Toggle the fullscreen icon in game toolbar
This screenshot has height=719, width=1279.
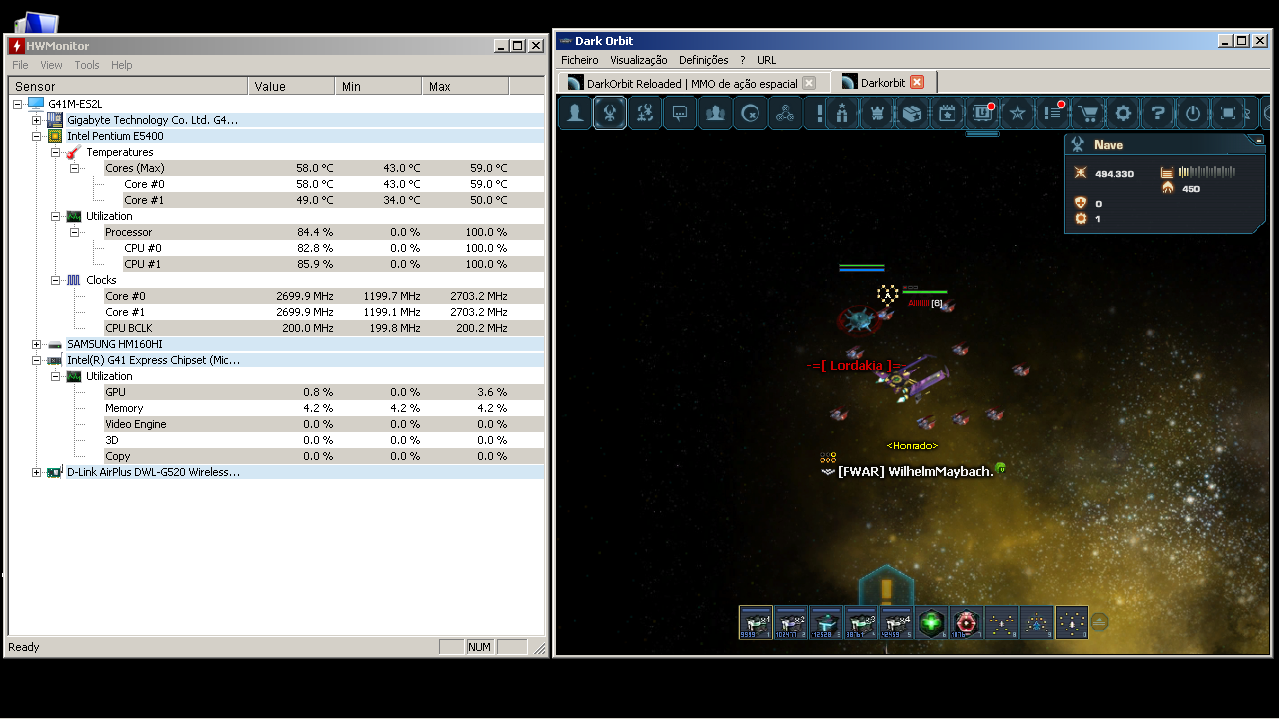point(1228,113)
